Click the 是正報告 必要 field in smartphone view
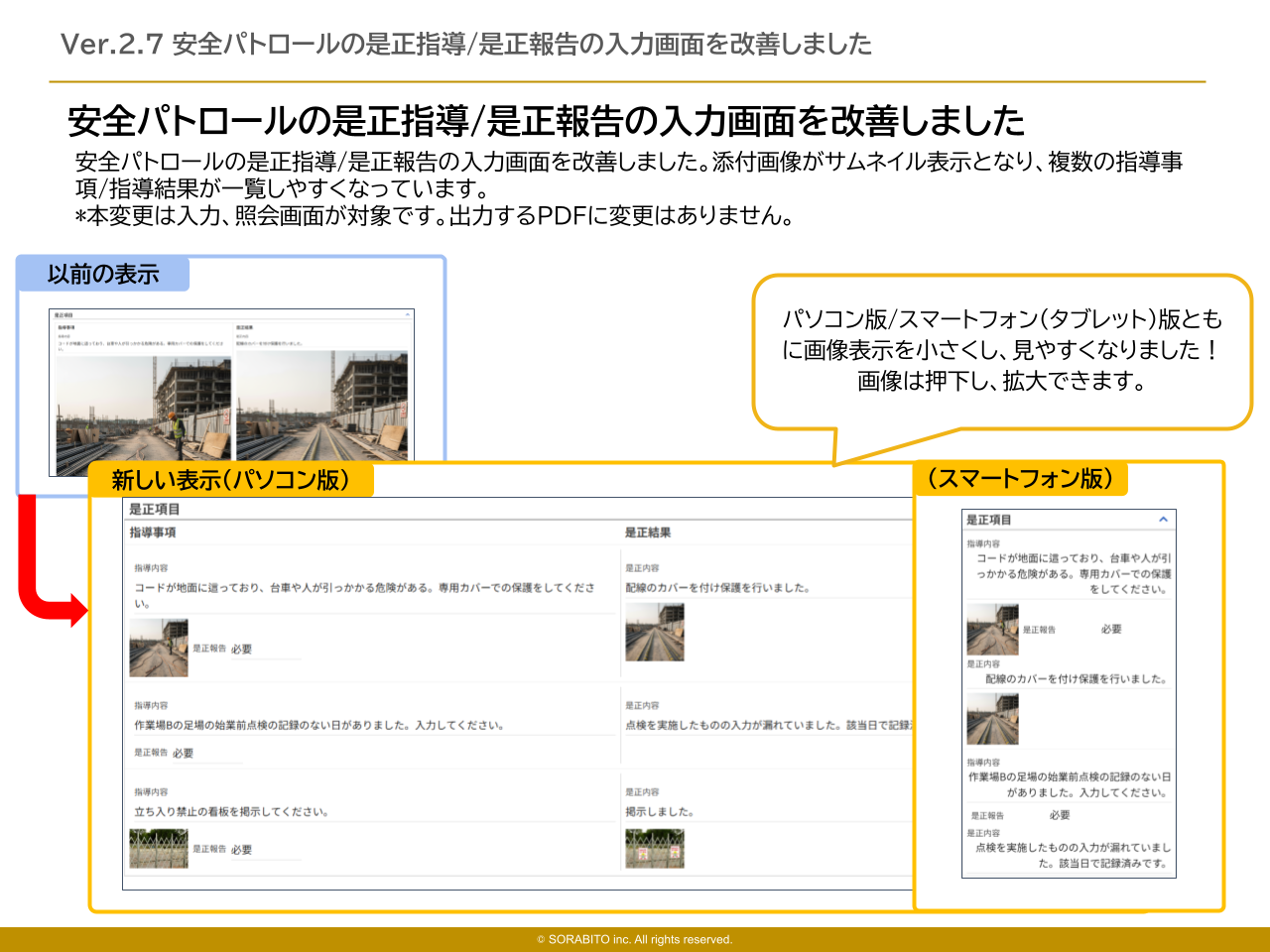Viewport: 1270px width, 952px height. [x=1111, y=630]
